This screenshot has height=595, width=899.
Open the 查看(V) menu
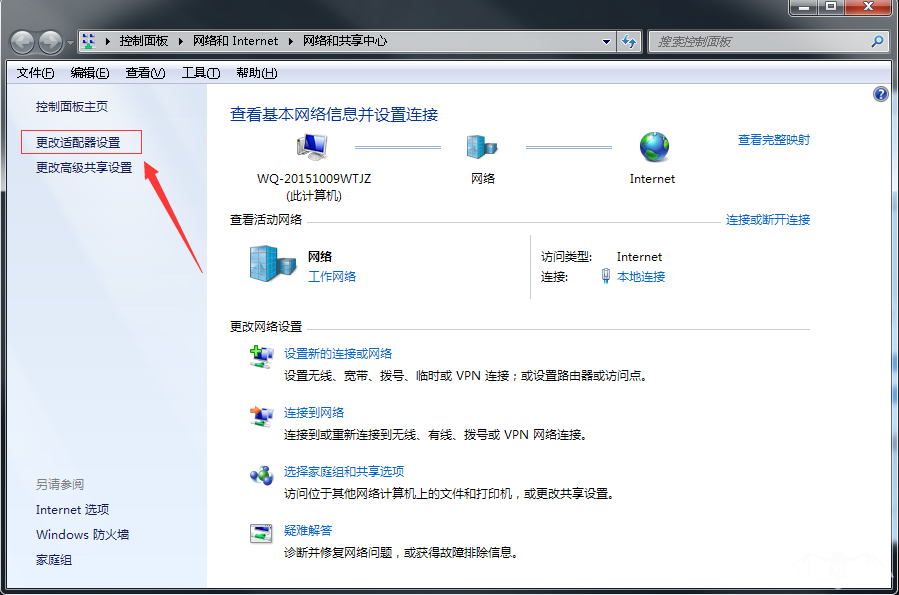(x=145, y=73)
